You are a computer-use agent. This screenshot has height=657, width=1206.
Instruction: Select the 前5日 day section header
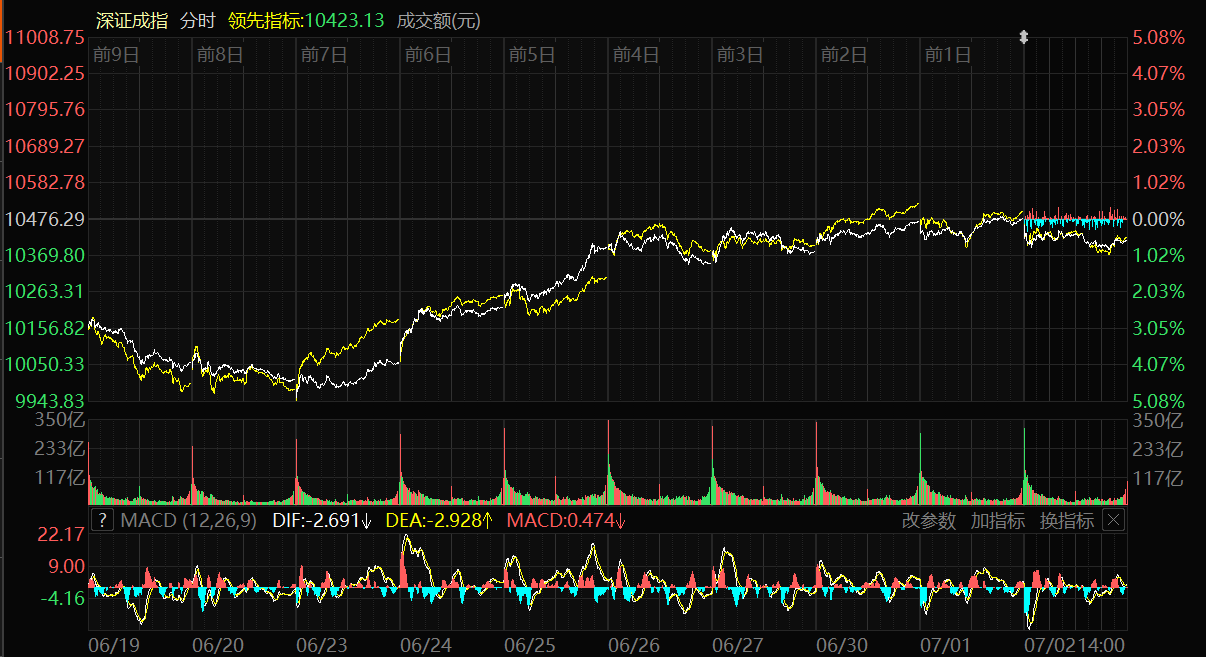coord(531,55)
